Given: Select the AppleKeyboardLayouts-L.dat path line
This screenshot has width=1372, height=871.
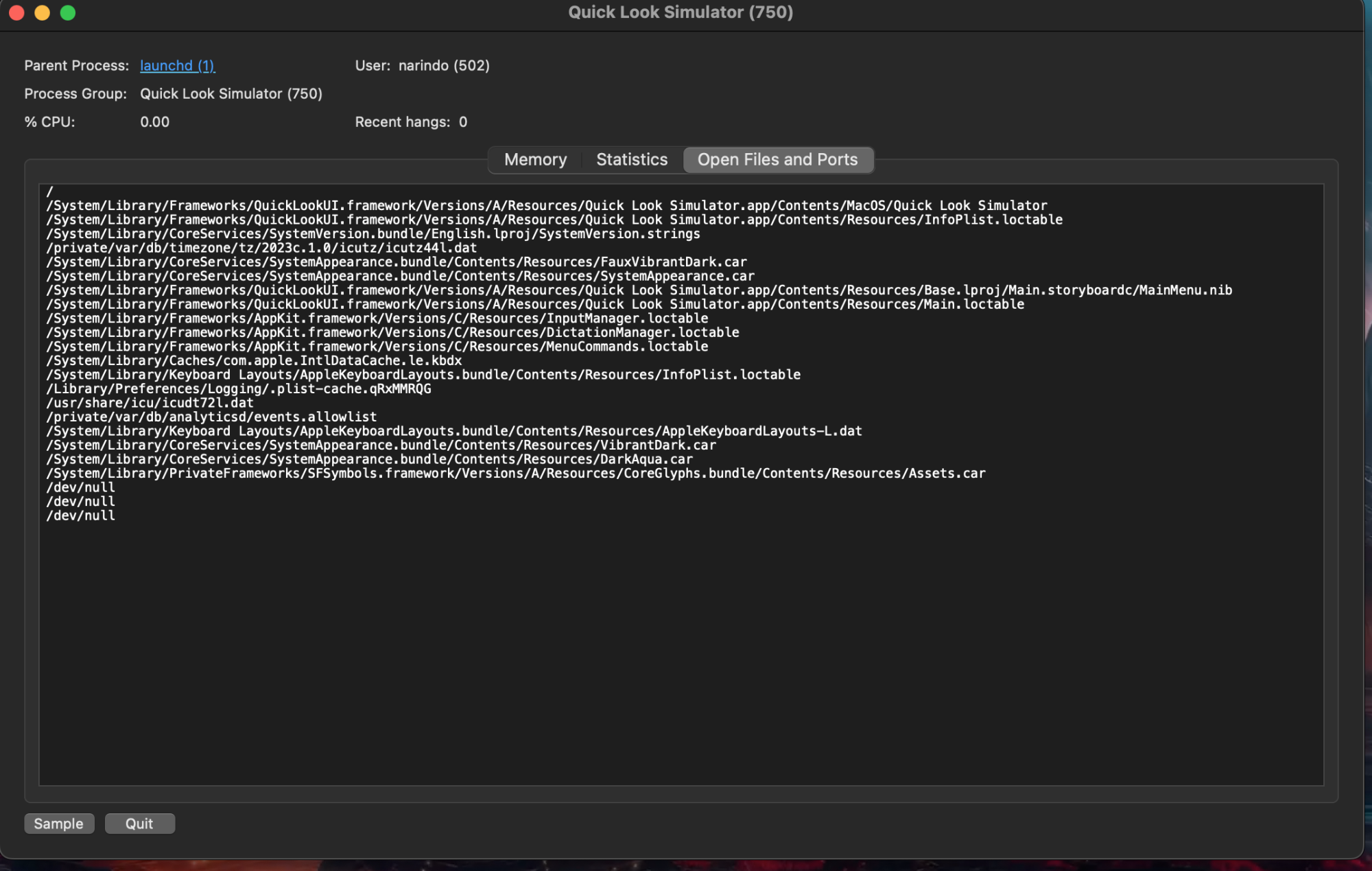Looking at the screenshot, I should click(454, 430).
